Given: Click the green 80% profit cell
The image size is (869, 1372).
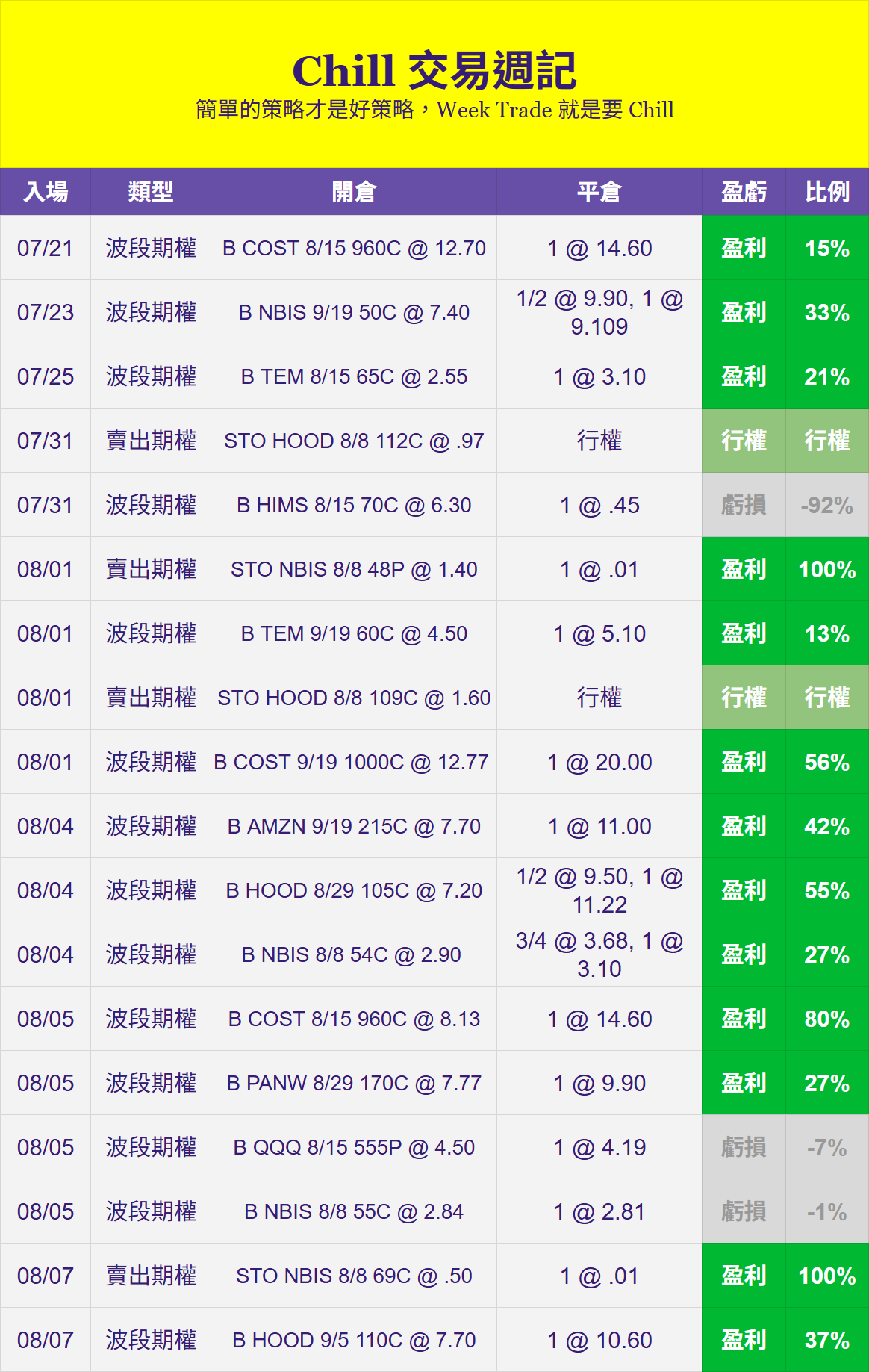Looking at the screenshot, I should click(826, 1019).
